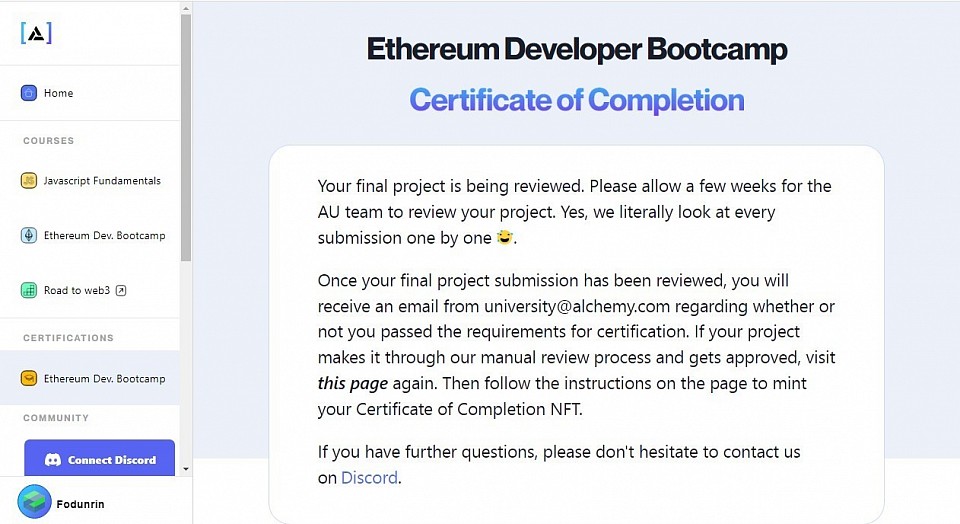Open Javascript Fundamentals course

pos(90,181)
